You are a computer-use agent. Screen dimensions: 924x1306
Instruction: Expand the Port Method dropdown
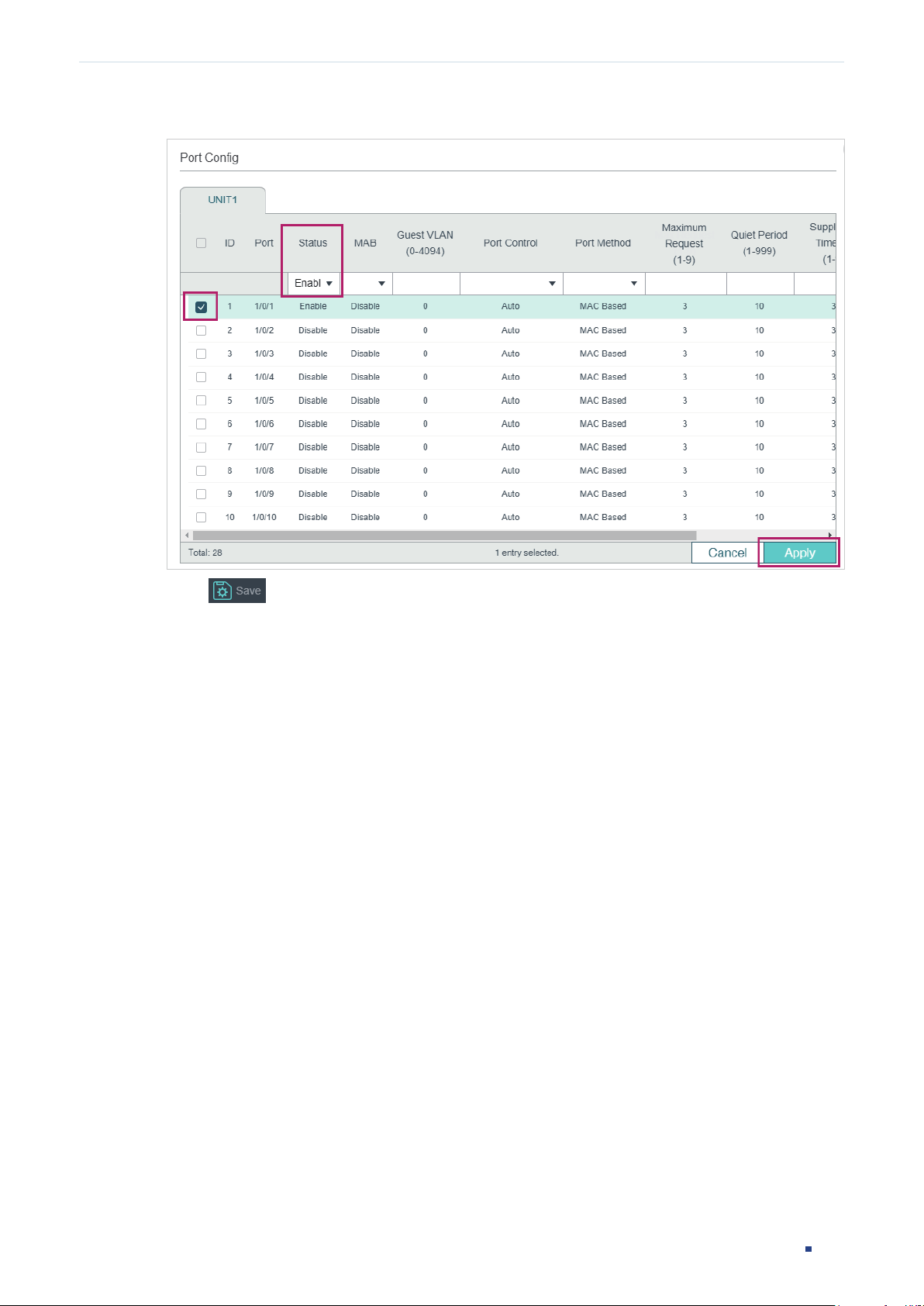(604, 284)
